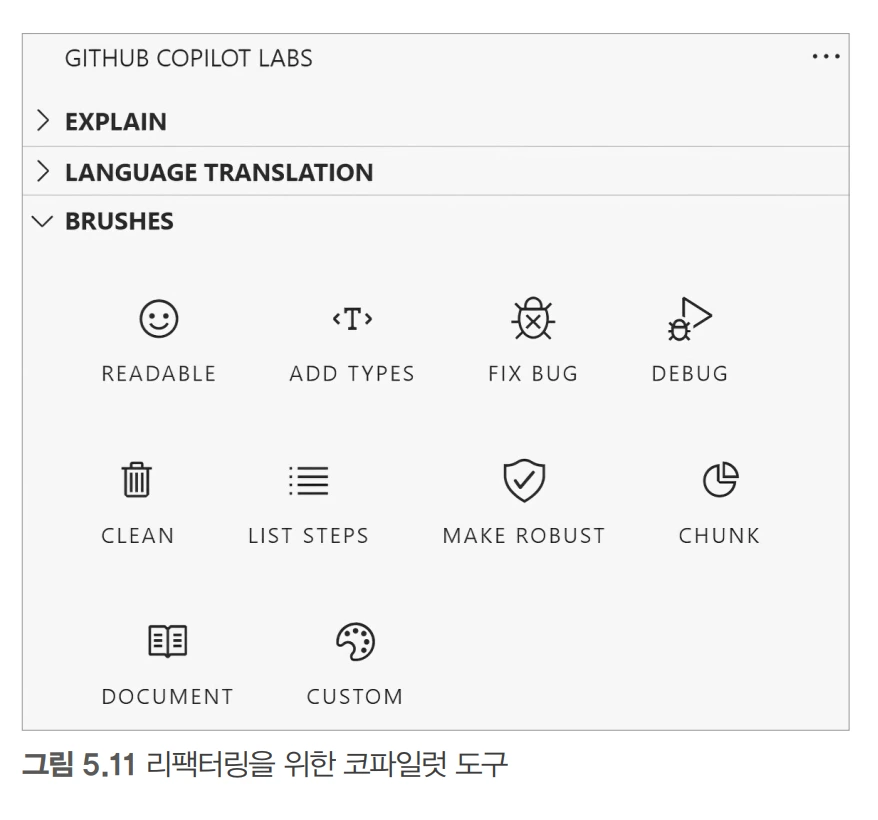
Task: Click the GITHUB COPILOT LABS panel title
Action: 189,58
